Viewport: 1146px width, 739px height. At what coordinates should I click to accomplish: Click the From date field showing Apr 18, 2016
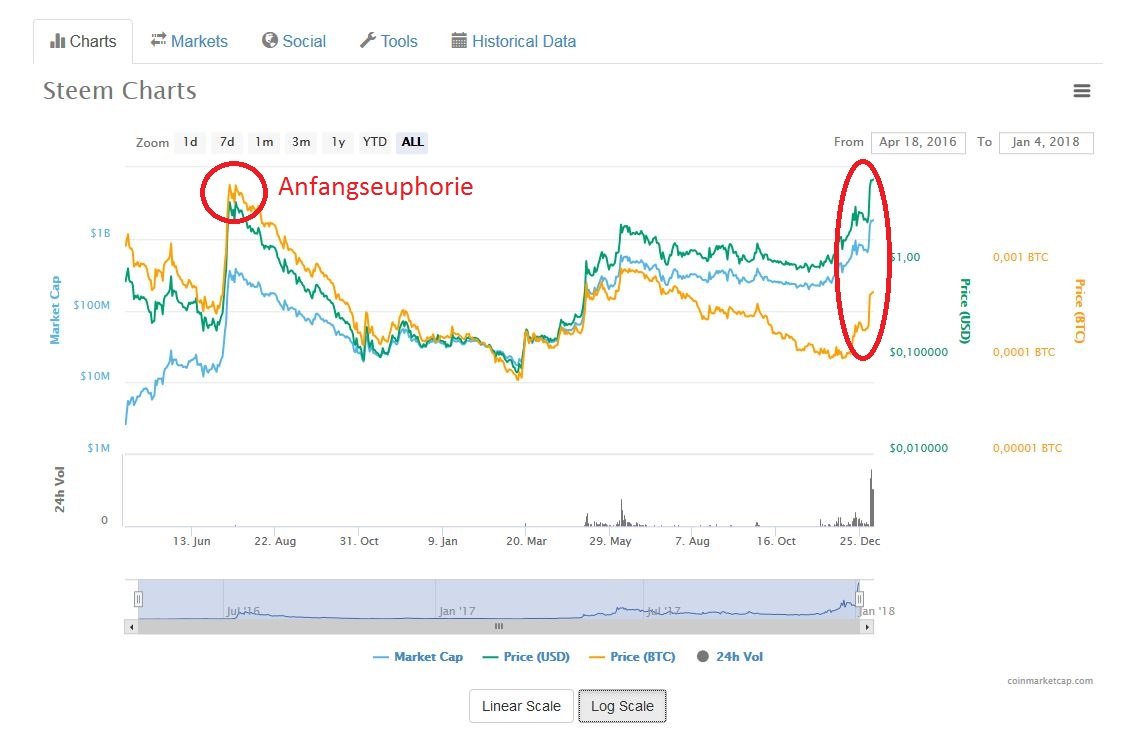coord(917,142)
